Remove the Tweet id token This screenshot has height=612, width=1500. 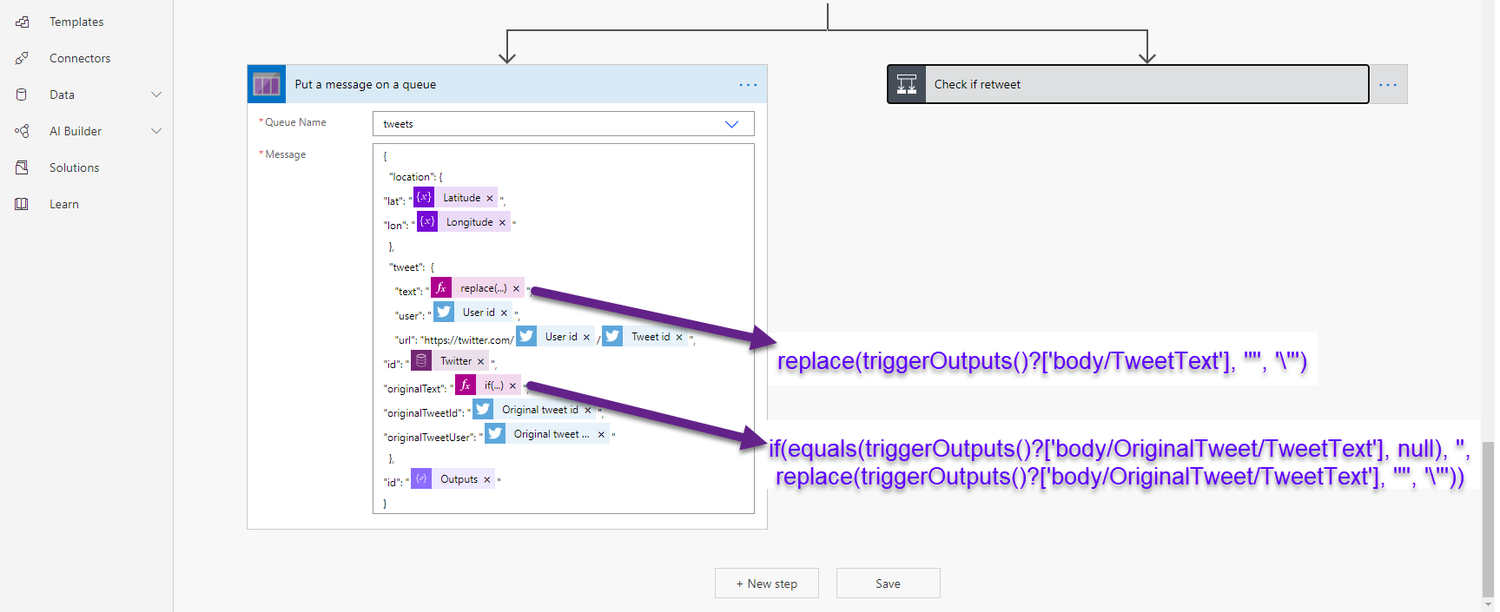coord(680,337)
